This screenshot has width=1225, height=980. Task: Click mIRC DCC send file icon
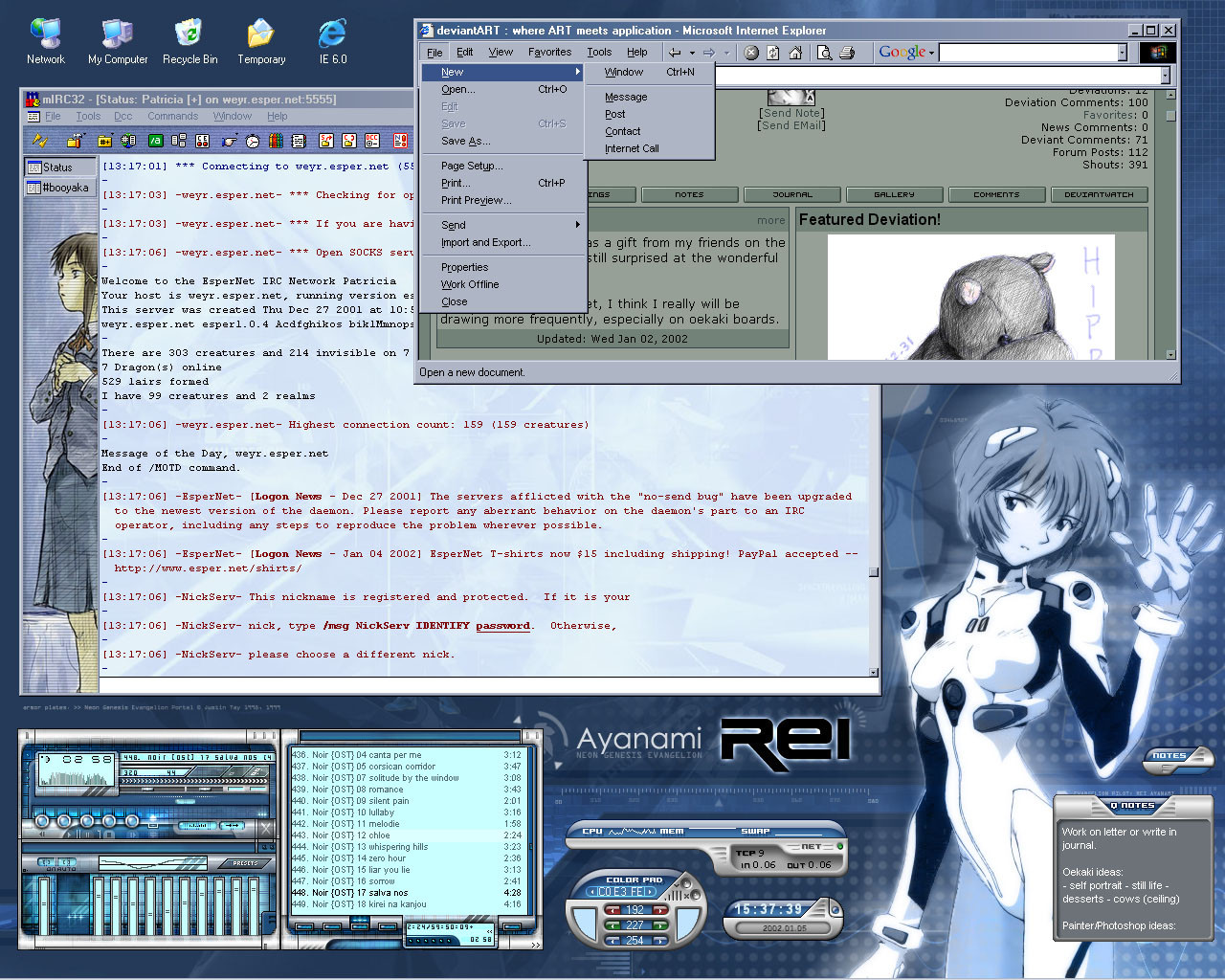pos(326,141)
